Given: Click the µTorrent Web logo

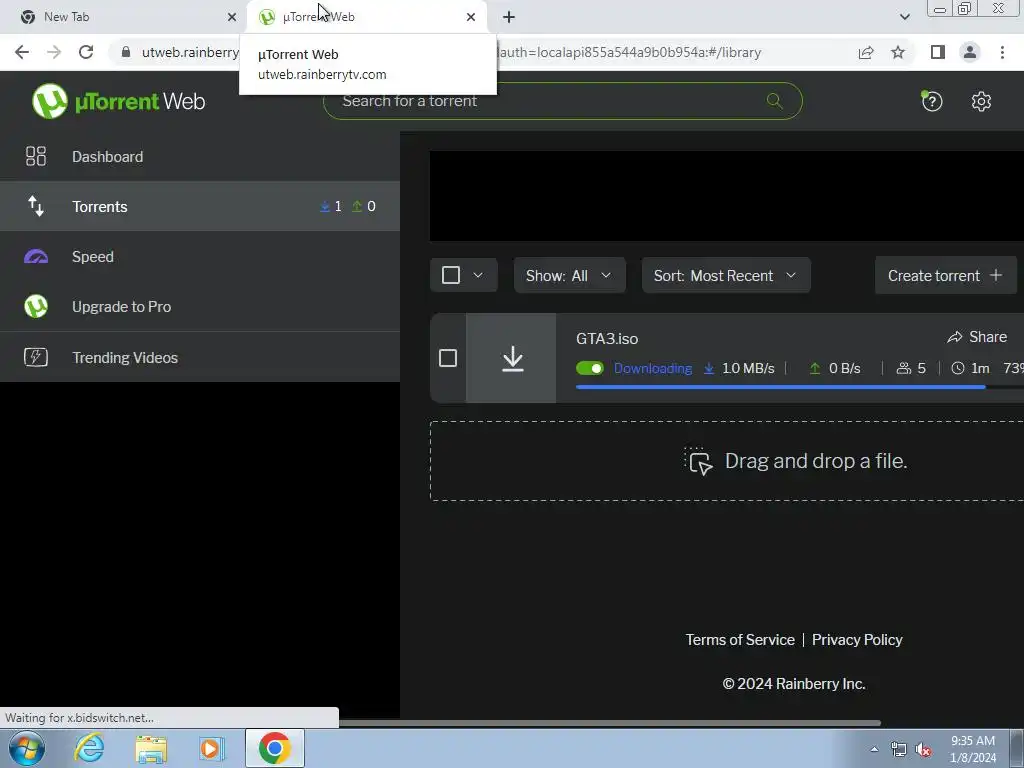Looking at the screenshot, I should coord(118,101).
